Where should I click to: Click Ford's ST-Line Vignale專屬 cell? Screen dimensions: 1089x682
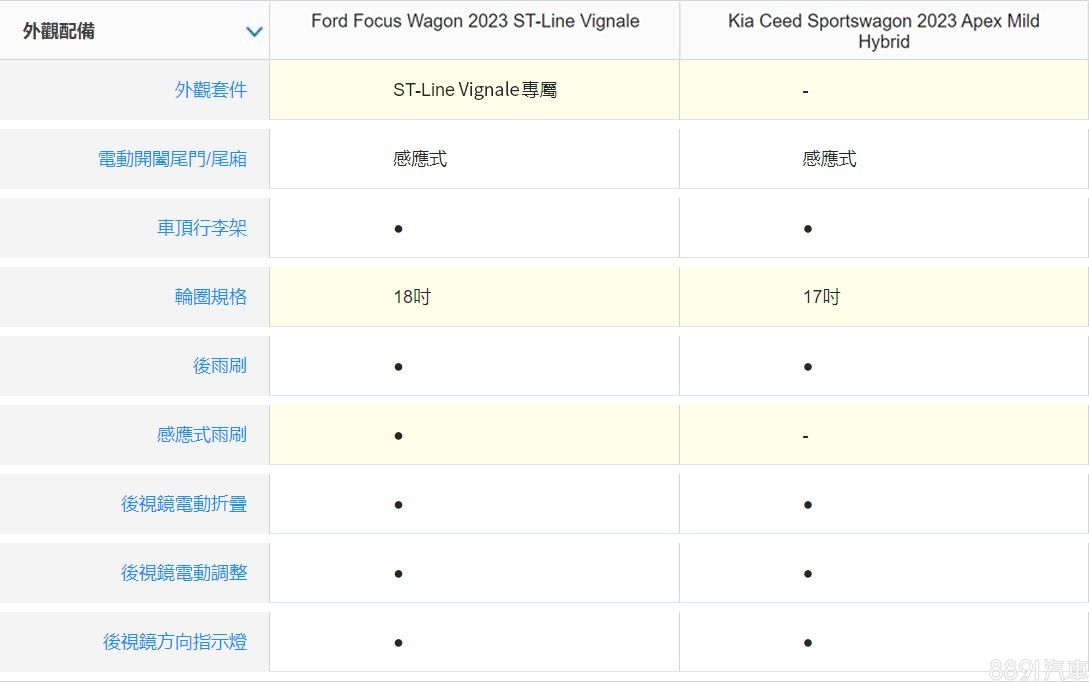coord(475,90)
